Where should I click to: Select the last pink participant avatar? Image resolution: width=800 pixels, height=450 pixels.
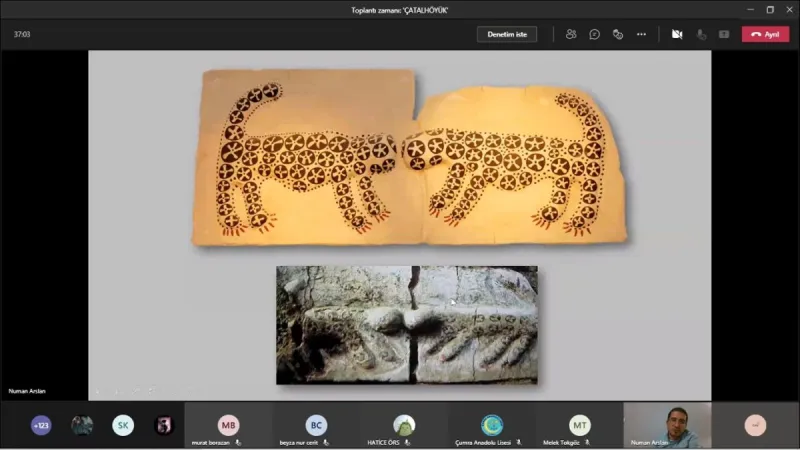pyautogui.click(x=755, y=425)
